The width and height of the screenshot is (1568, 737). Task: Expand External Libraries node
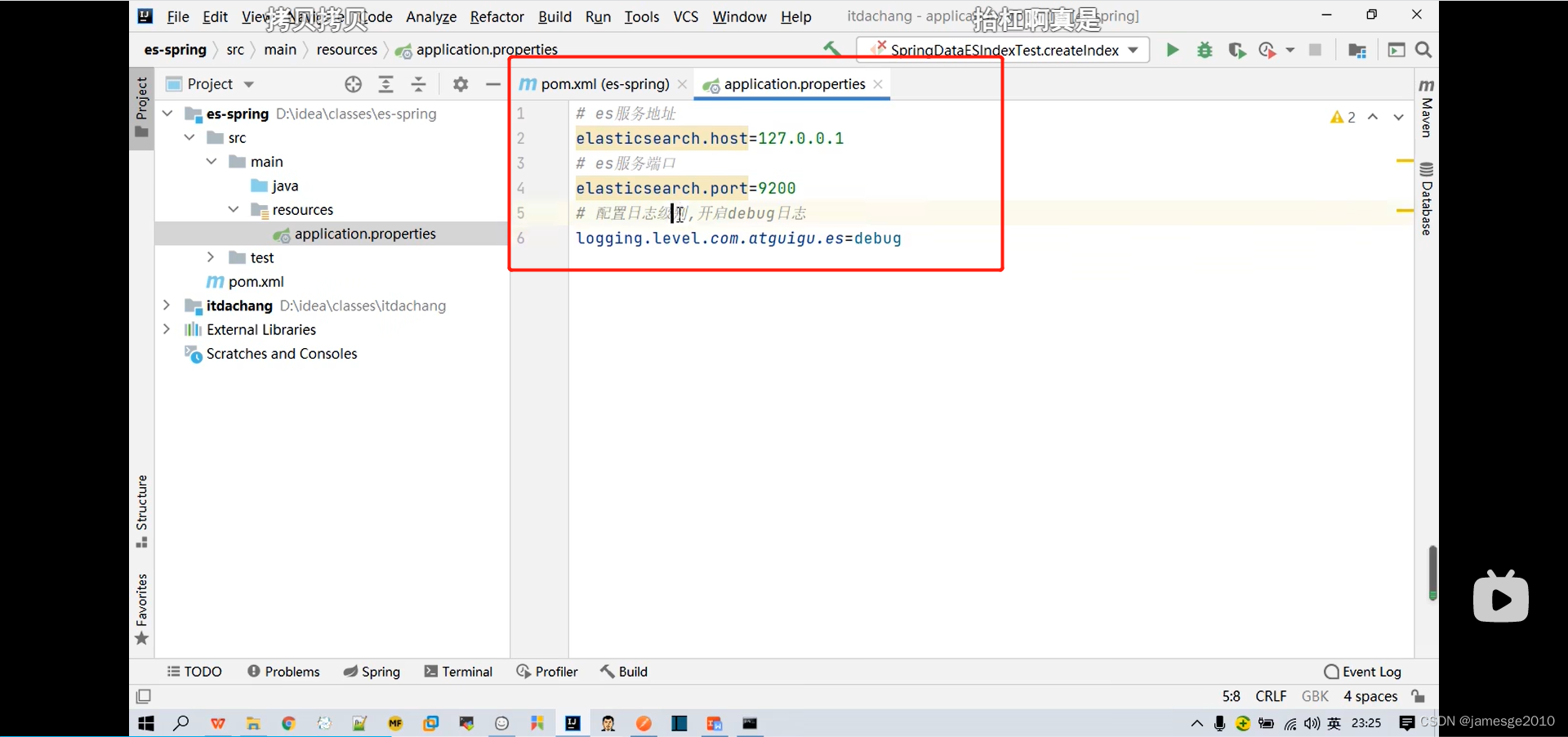click(x=167, y=329)
